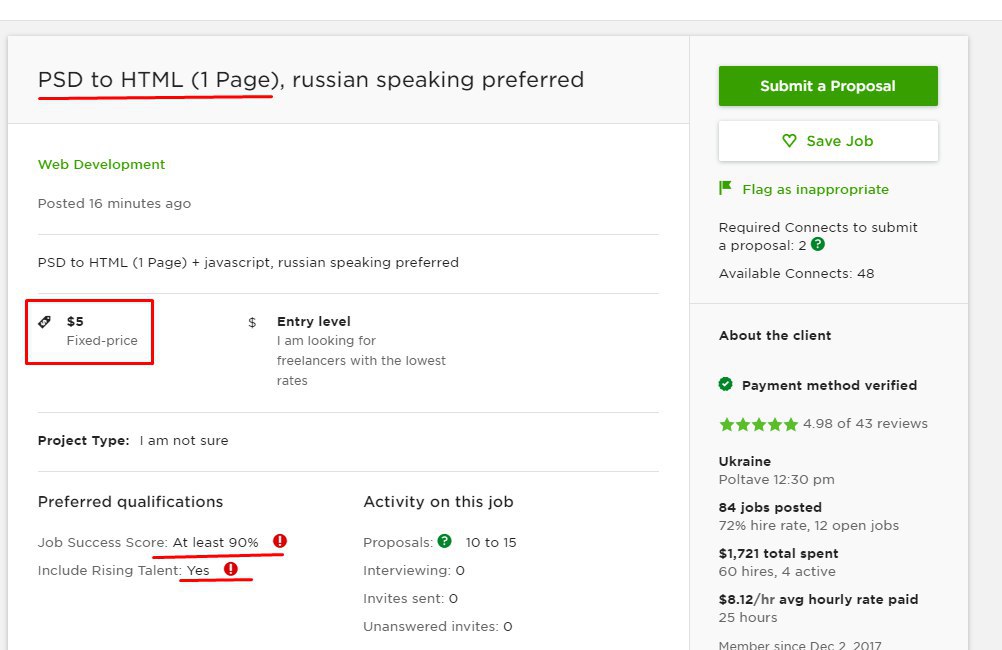Click the 'Unanswered invites: 0' line

pyautogui.click(x=438, y=626)
